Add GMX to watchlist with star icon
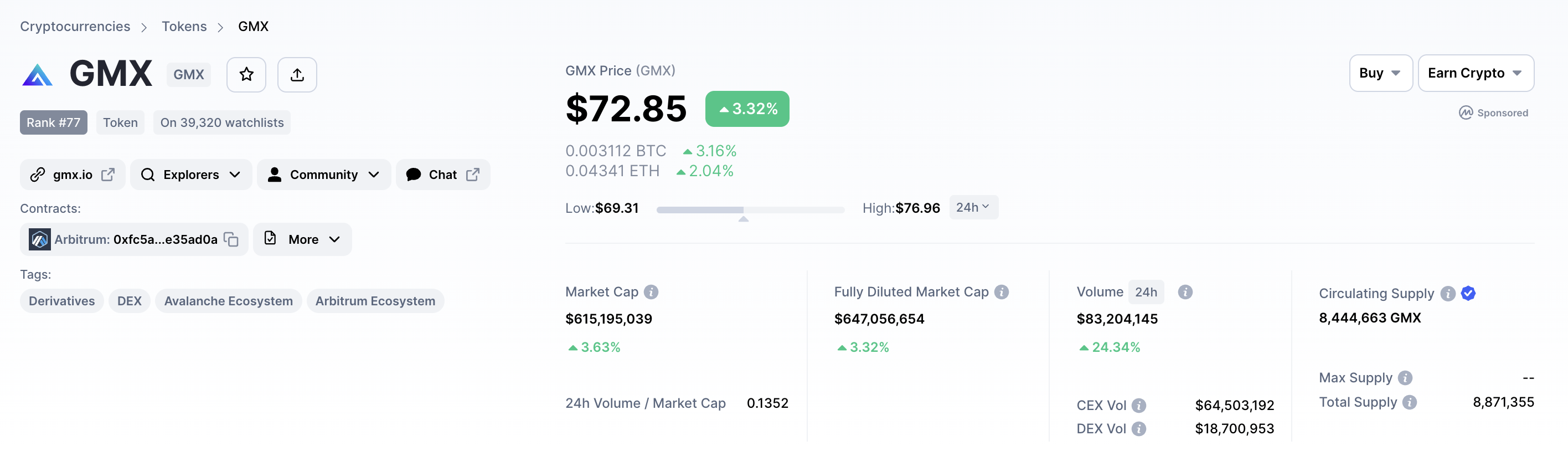The width and height of the screenshot is (1568, 461). tap(246, 74)
